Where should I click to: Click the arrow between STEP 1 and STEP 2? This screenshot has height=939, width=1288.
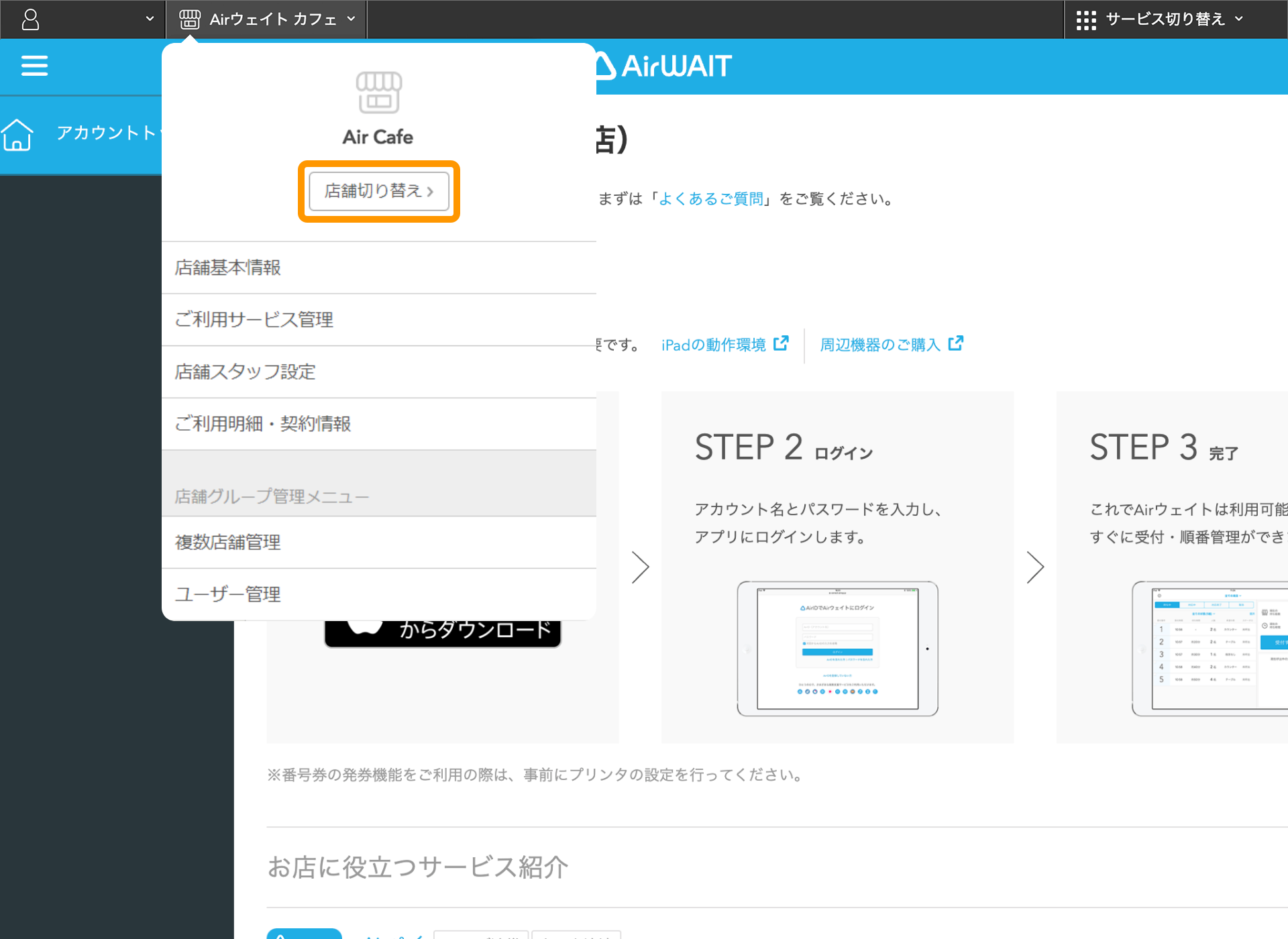(x=641, y=567)
